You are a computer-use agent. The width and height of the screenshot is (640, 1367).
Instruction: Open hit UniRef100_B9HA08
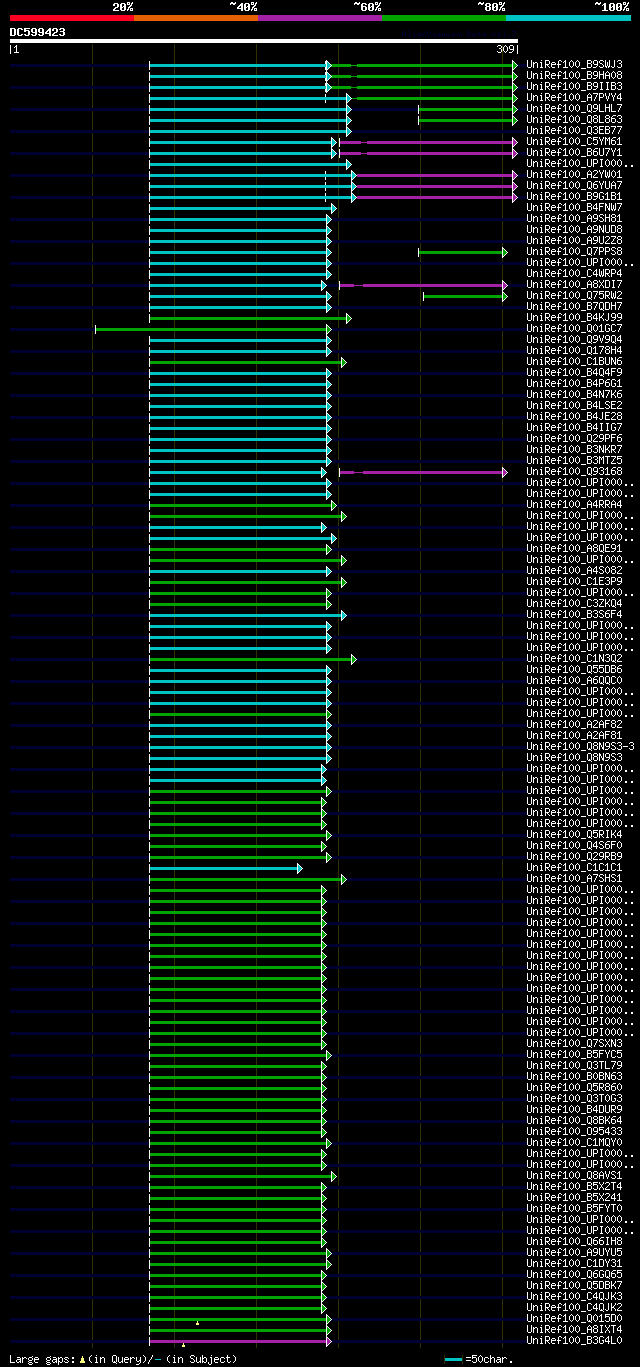click(x=574, y=75)
